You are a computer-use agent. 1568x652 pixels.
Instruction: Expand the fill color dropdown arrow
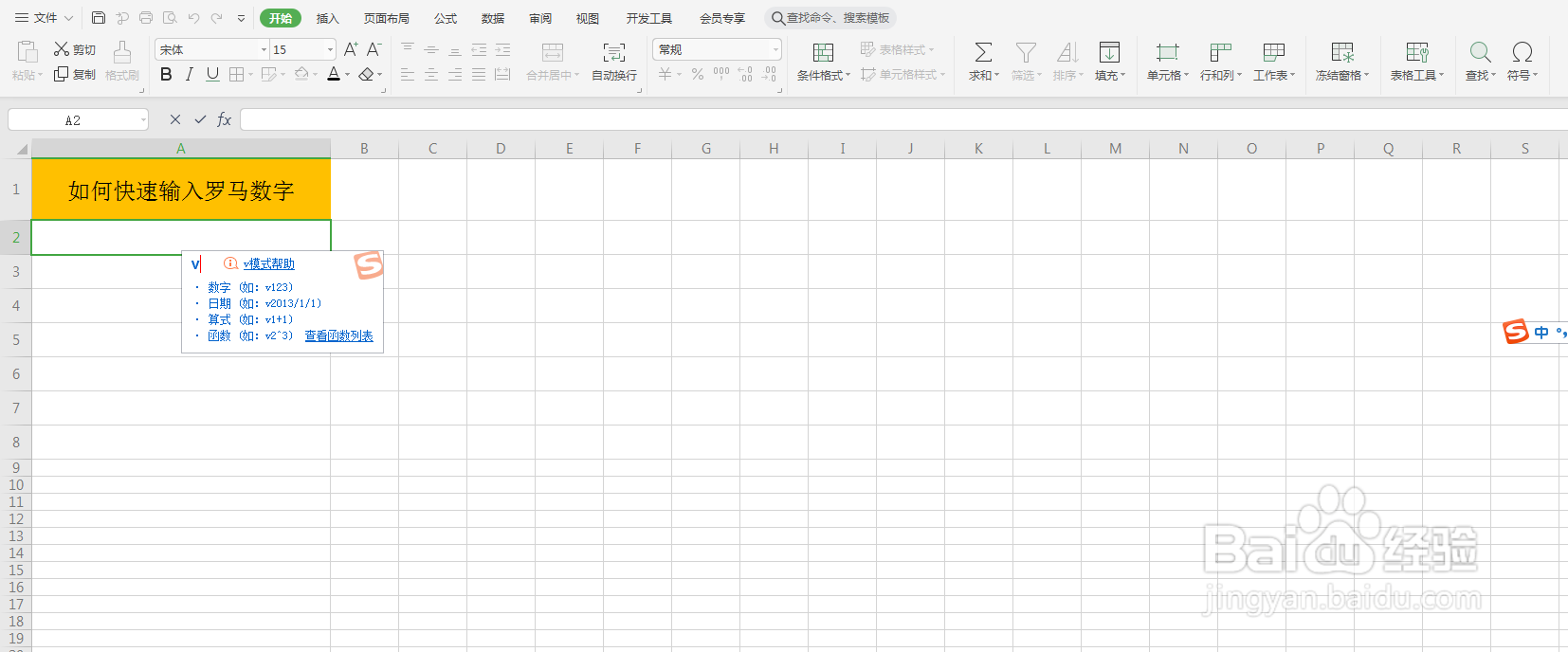314,75
